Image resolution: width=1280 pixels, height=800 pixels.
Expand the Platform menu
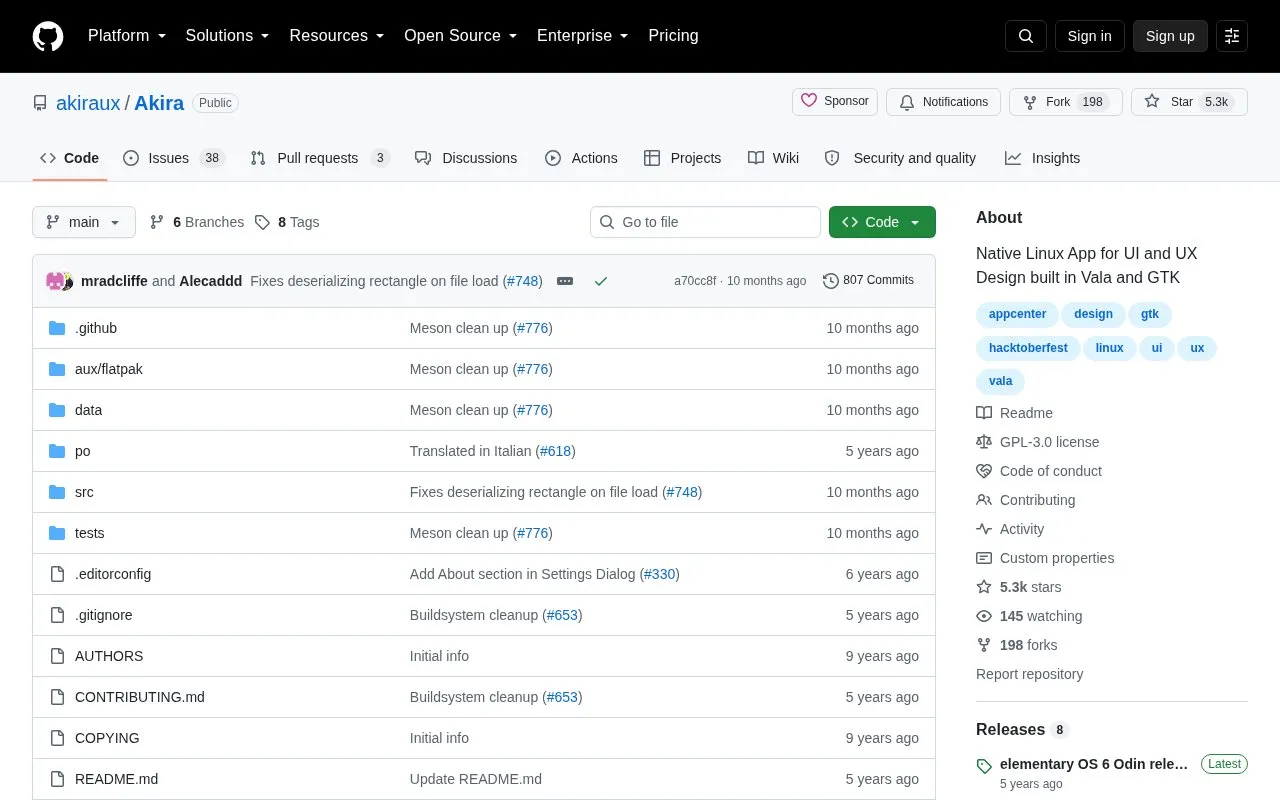(127, 36)
